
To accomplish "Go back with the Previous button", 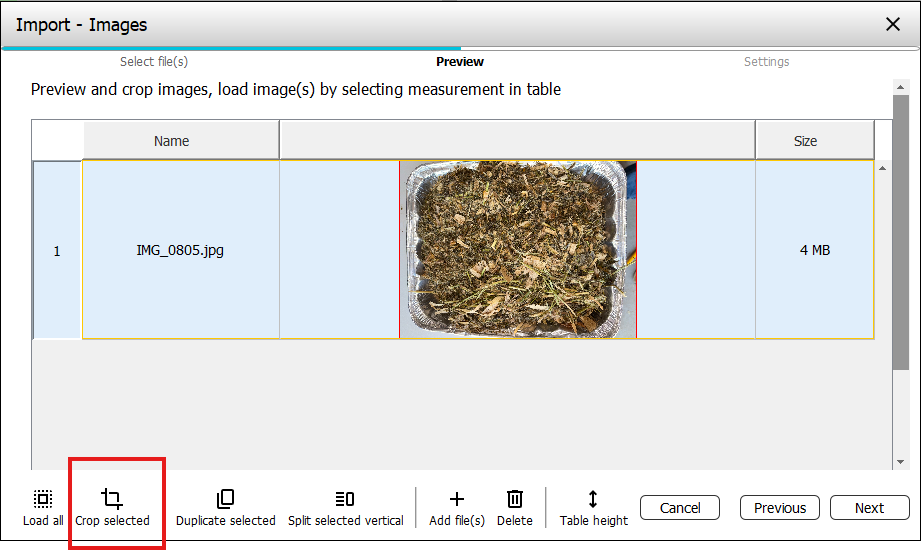I will [x=780, y=508].
